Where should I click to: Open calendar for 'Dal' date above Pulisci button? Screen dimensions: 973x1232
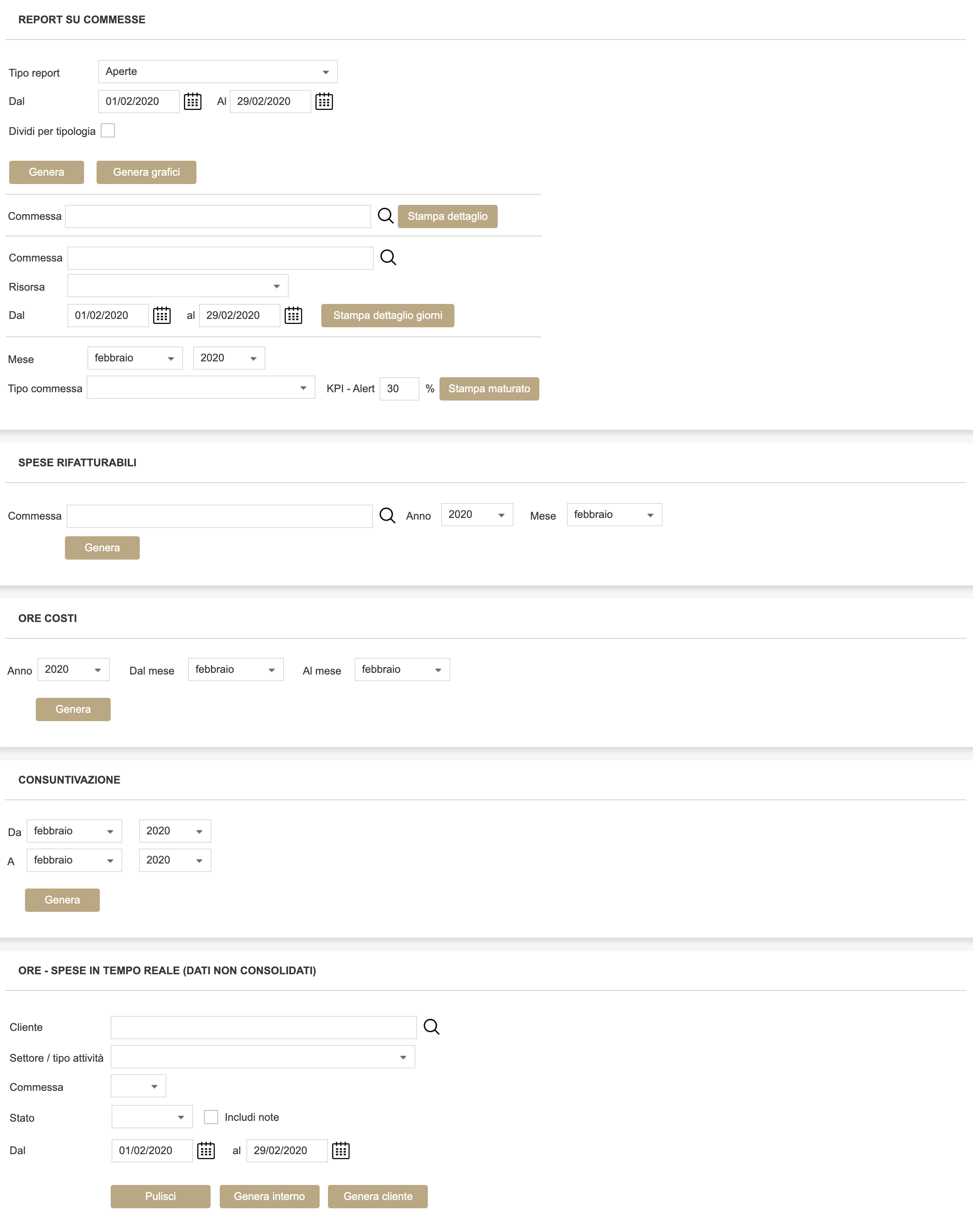click(x=206, y=1150)
